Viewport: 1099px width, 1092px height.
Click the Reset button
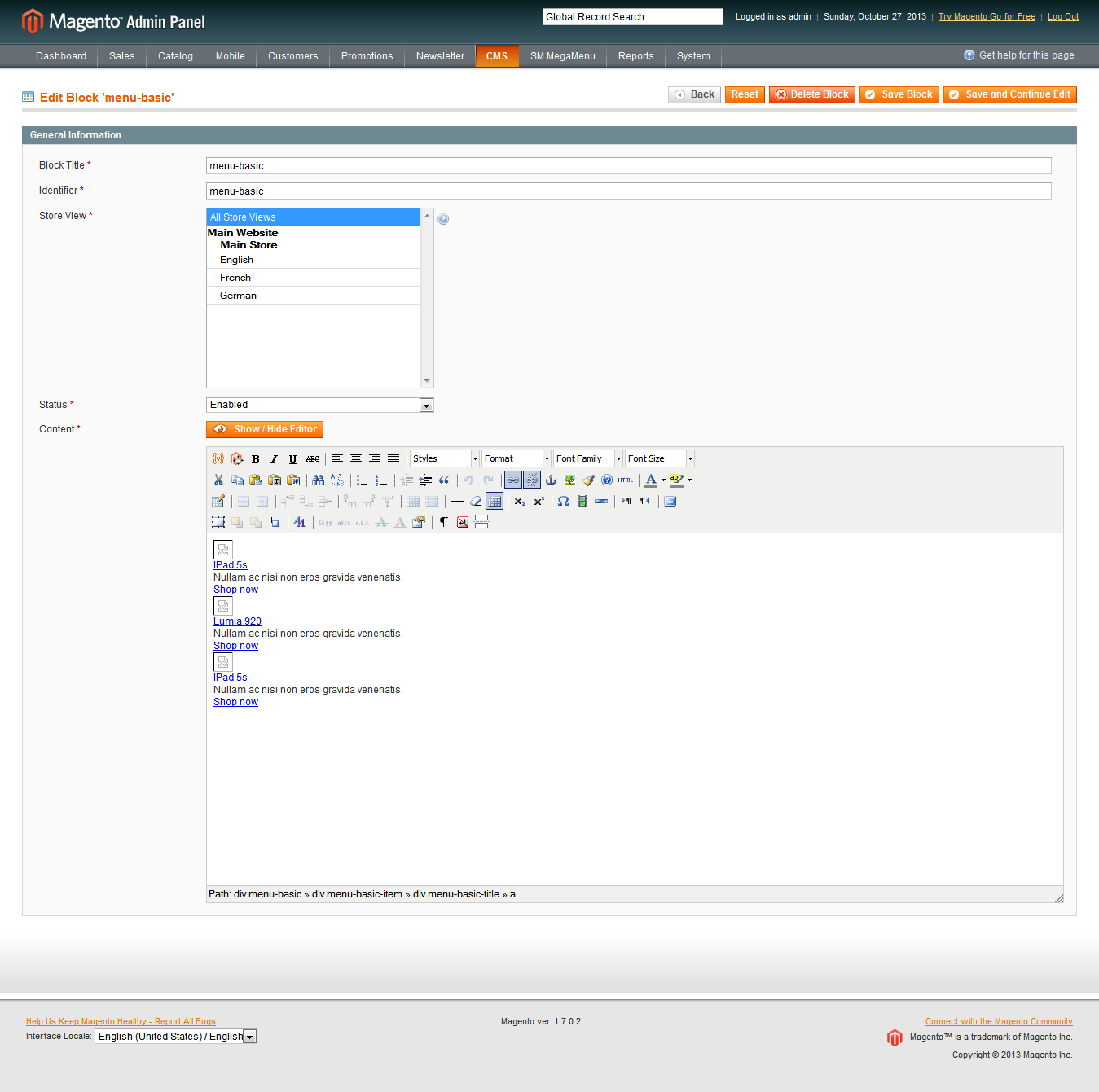point(745,95)
